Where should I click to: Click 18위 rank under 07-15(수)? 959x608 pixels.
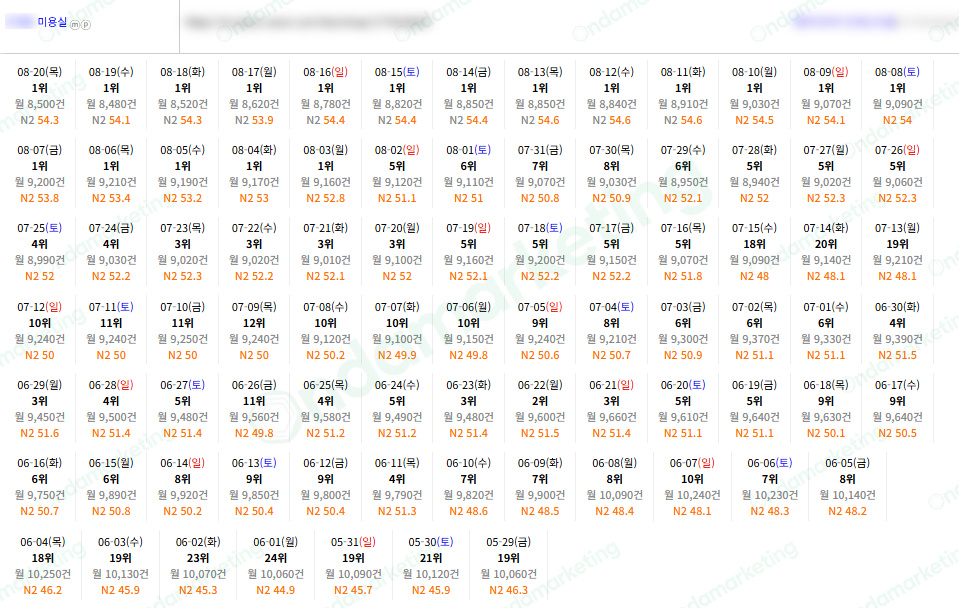click(755, 244)
